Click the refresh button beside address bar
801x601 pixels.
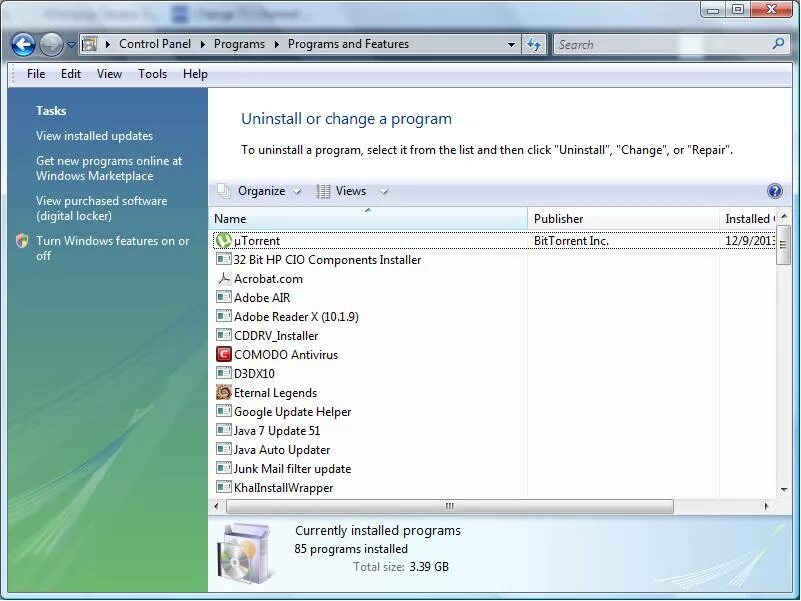point(534,45)
